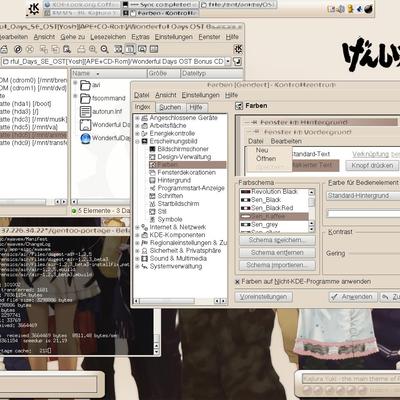Viewport: 400px width, 400px height.
Task: Click Schema entfernen button
Action: pos(277,253)
